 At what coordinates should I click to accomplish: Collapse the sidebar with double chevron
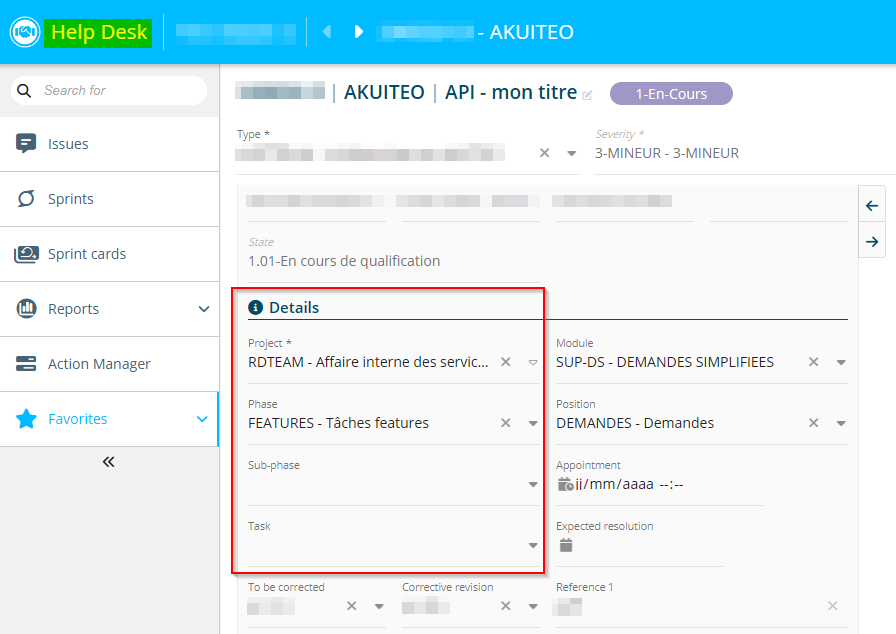pyautogui.click(x=109, y=461)
